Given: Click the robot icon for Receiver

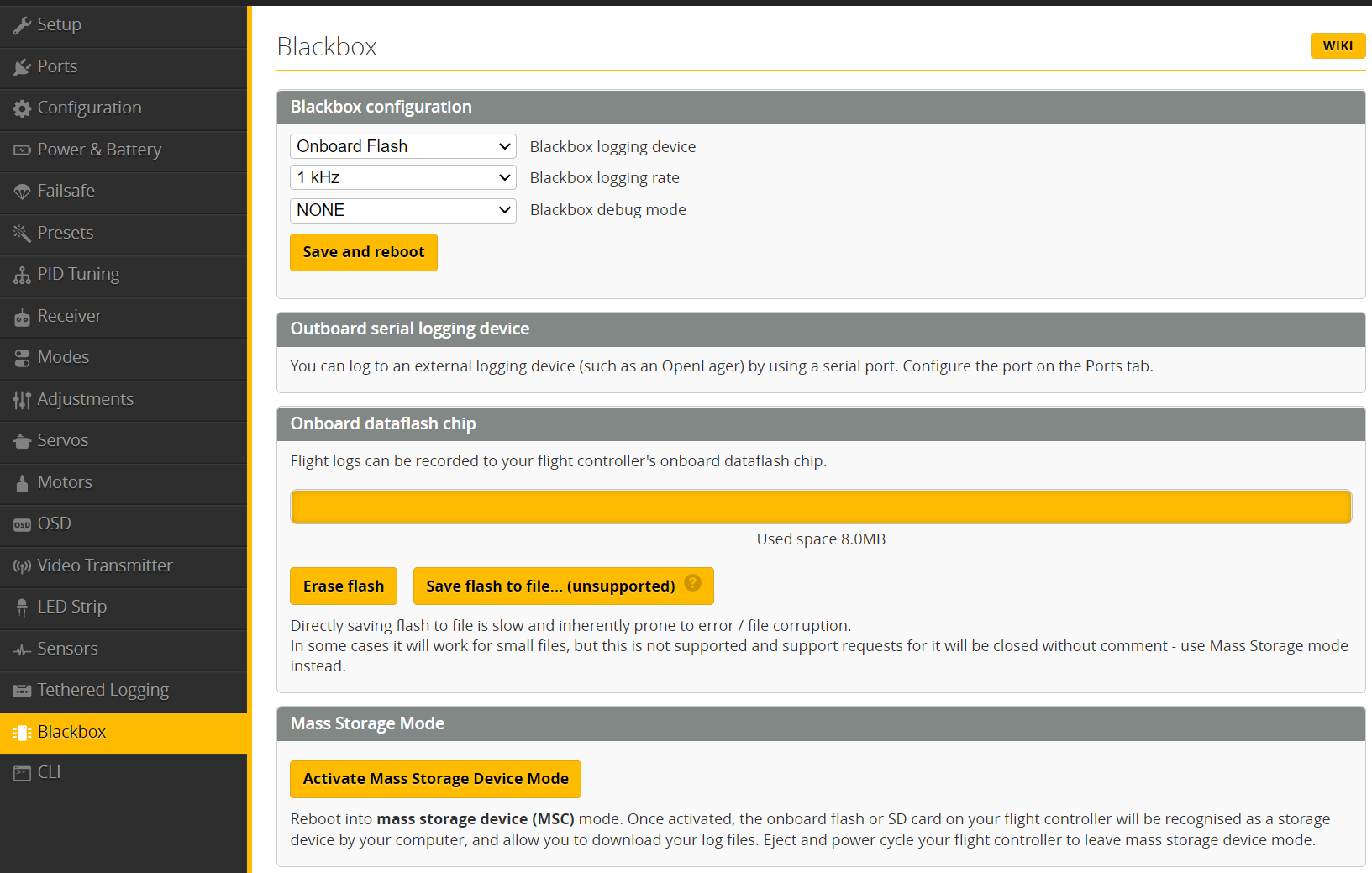Looking at the screenshot, I should [22, 317].
